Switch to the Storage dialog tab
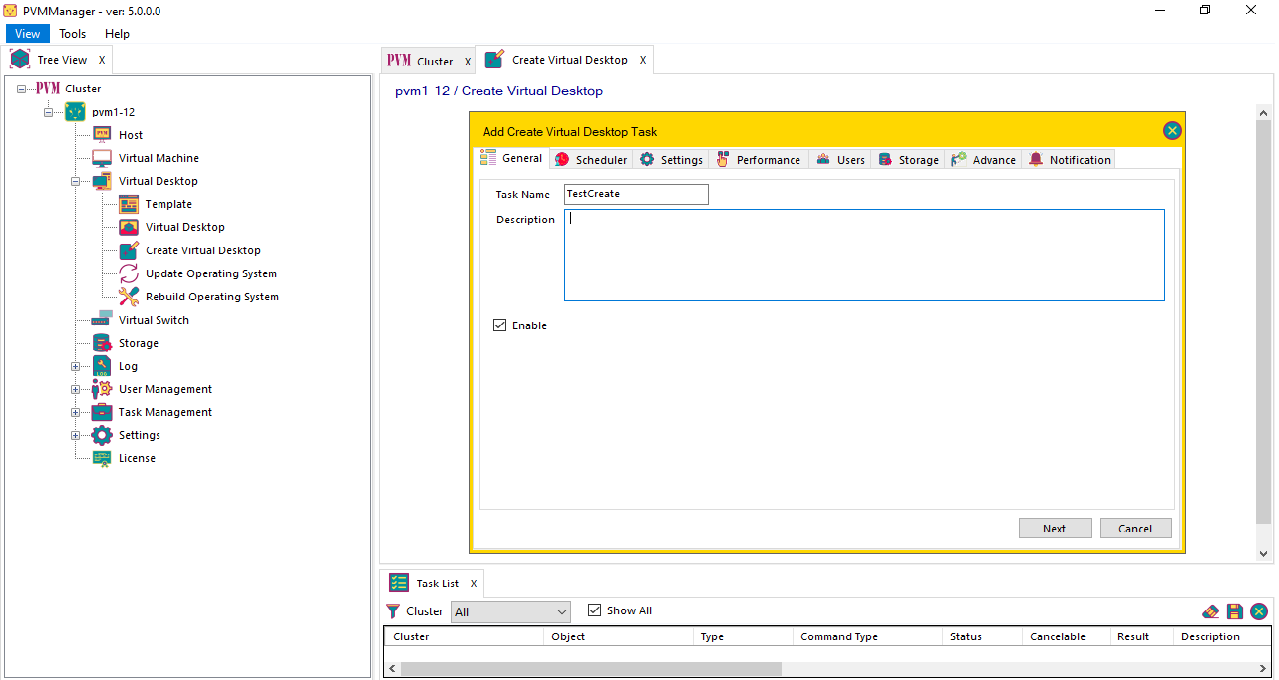Viewport: 1279px width, 680px height. point(908,160)
